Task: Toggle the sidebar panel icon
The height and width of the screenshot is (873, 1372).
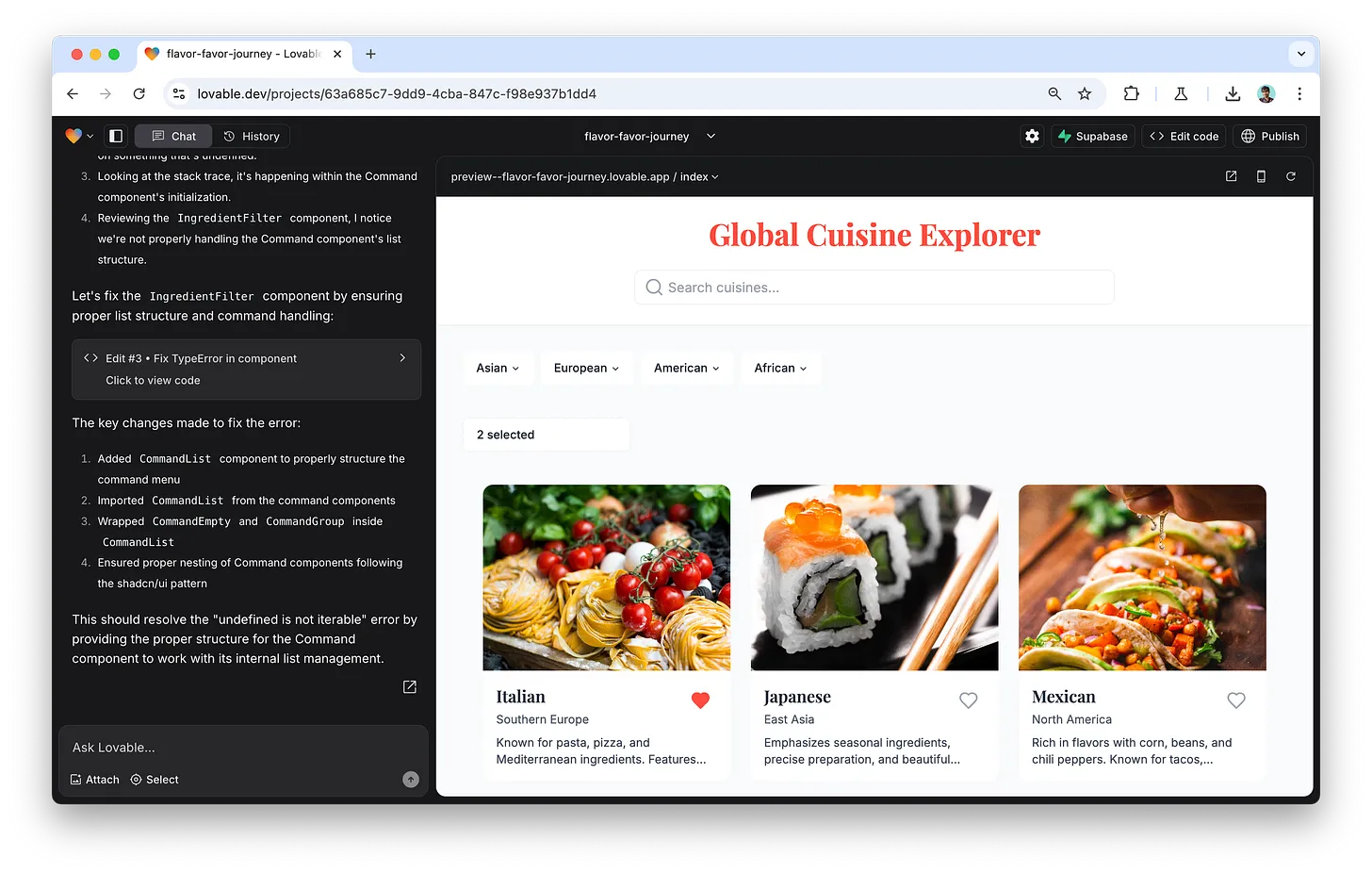Action: point(116,136)
